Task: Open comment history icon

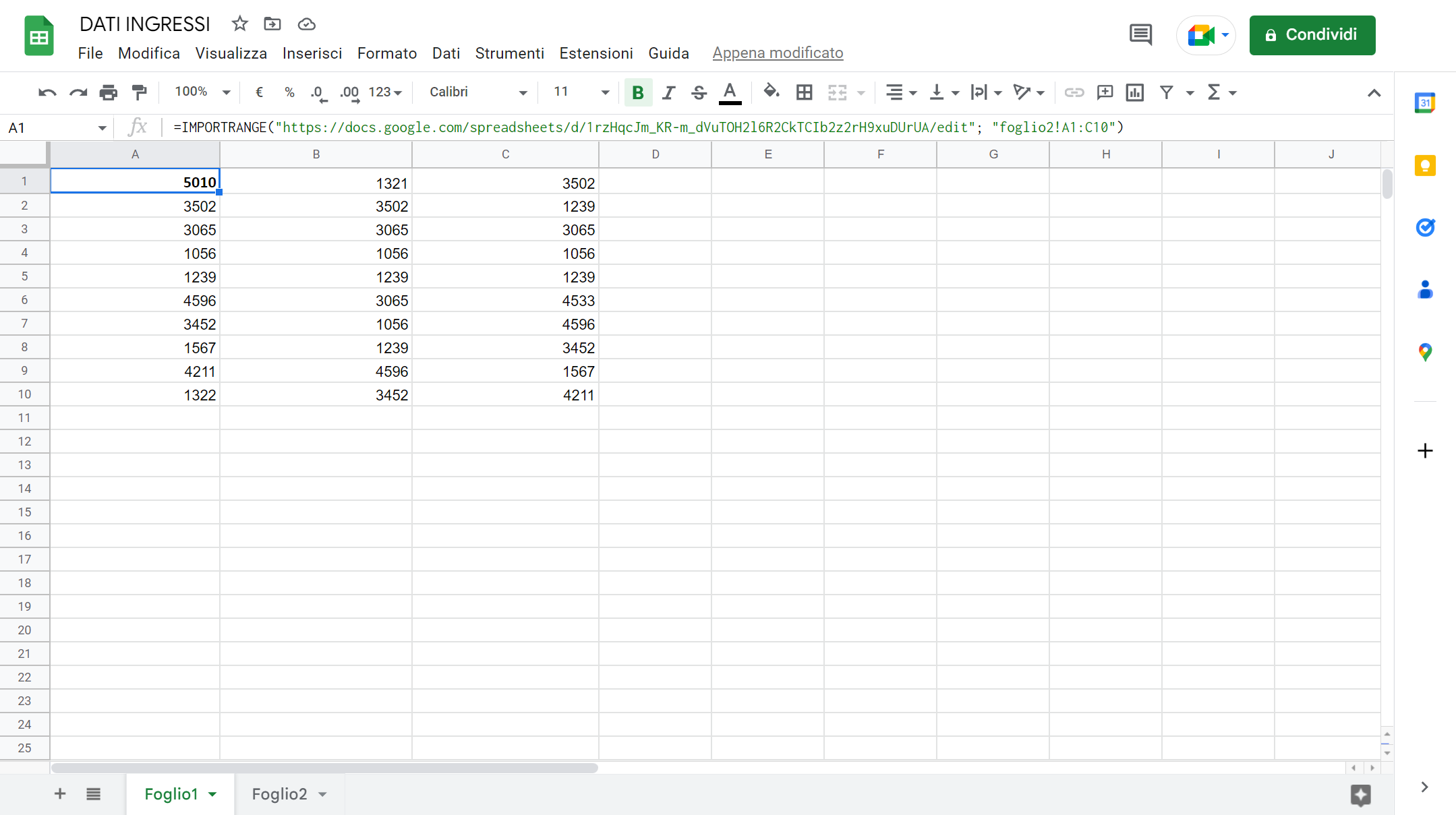Action: pos(1140,34)
